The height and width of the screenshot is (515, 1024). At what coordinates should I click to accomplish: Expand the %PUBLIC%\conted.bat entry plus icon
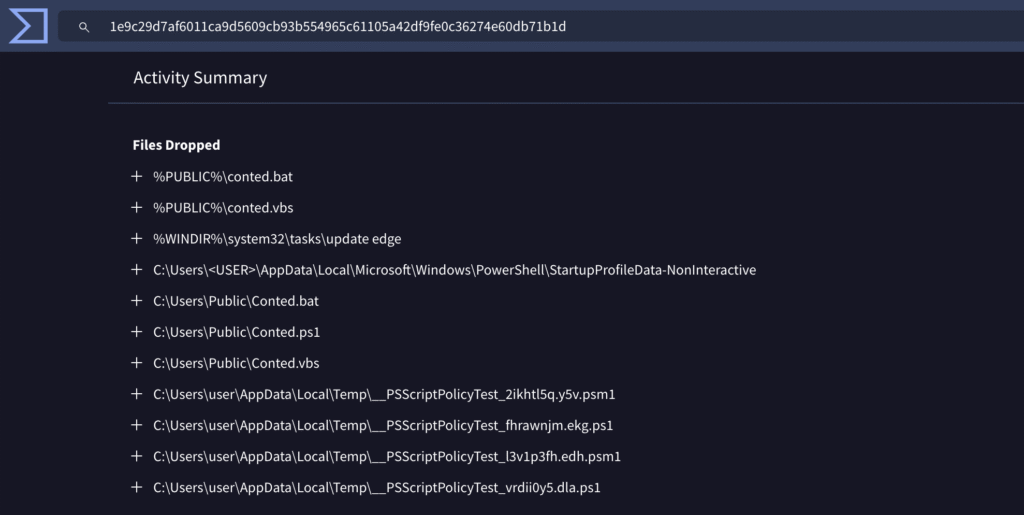(x=137, y=176)
